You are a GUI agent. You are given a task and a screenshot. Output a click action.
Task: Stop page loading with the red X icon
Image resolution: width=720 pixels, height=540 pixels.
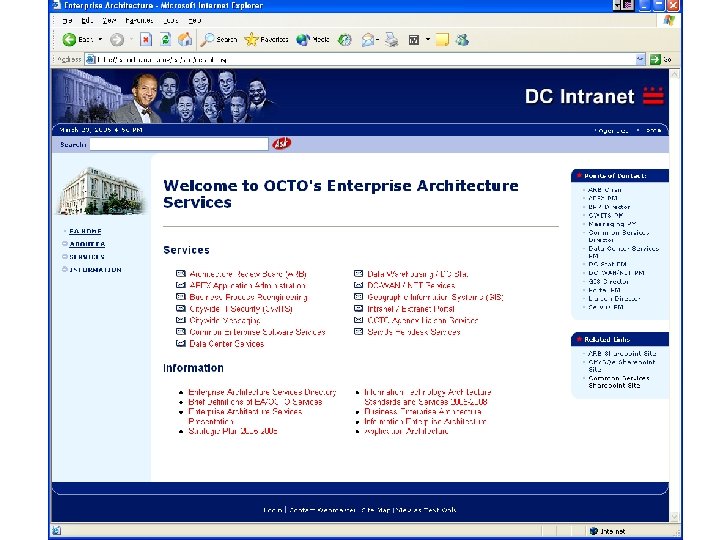146,40
